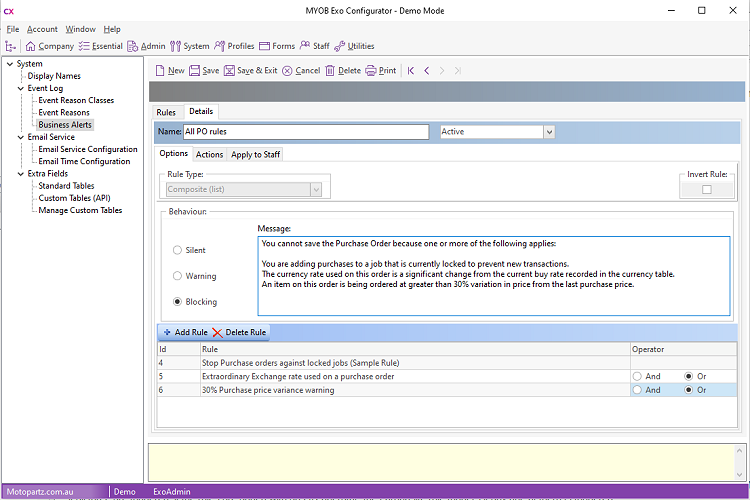
Task: Go to previous record arrow
Action: click(x=427, y=71)
